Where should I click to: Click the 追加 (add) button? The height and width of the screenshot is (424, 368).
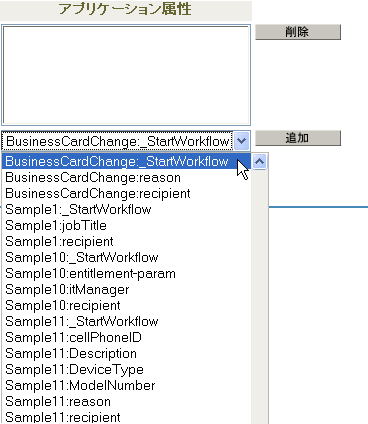(298, 138)
